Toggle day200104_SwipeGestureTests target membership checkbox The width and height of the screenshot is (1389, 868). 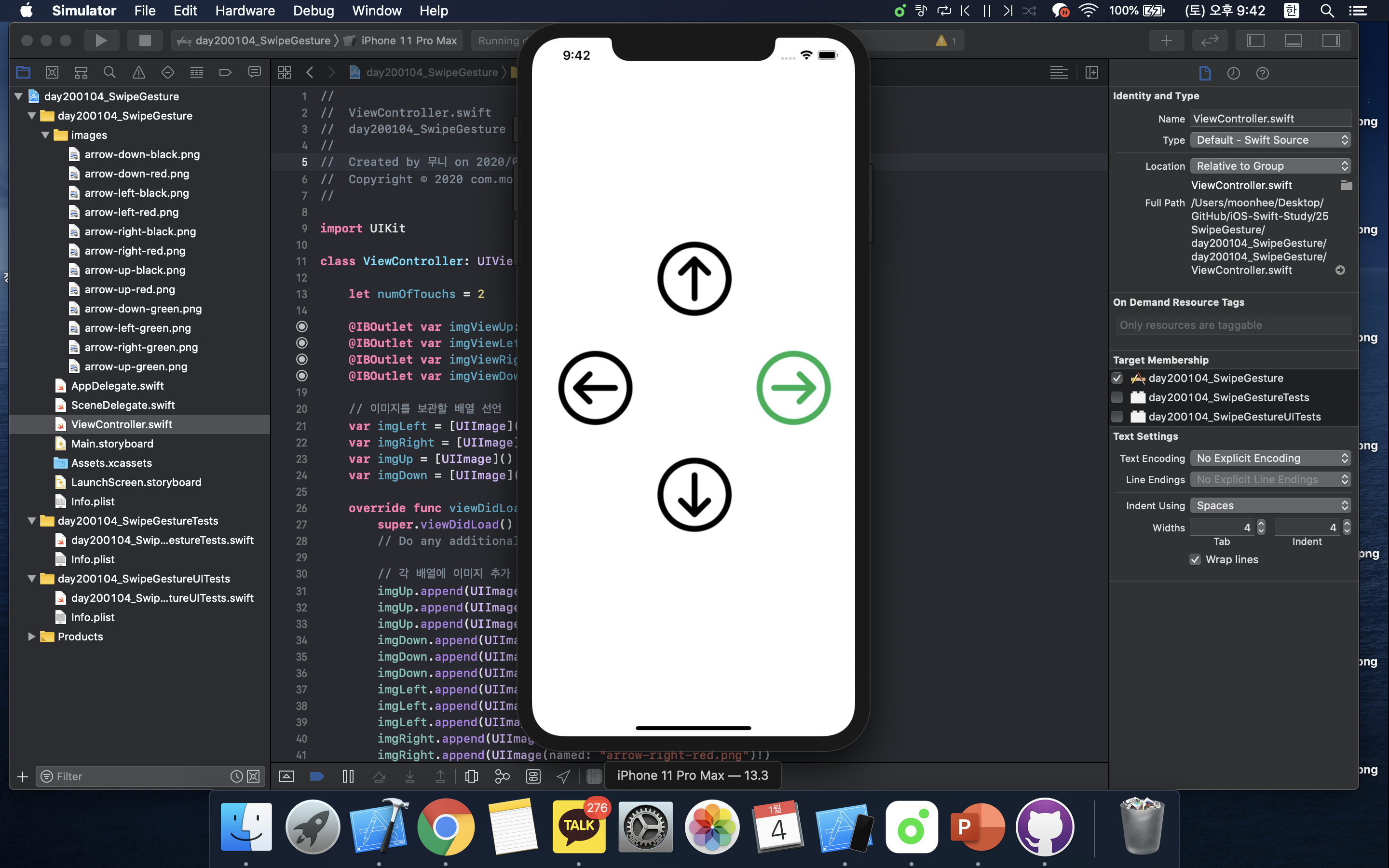coord(1117,397)
